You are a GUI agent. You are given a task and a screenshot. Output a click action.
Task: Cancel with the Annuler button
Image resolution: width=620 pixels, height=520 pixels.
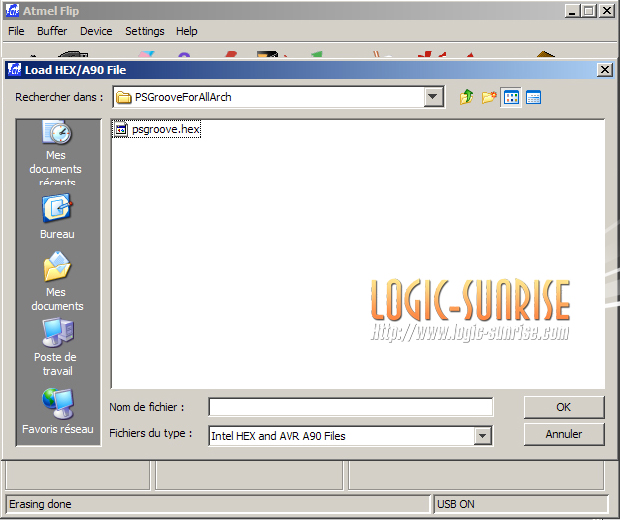tap(564, 434)
